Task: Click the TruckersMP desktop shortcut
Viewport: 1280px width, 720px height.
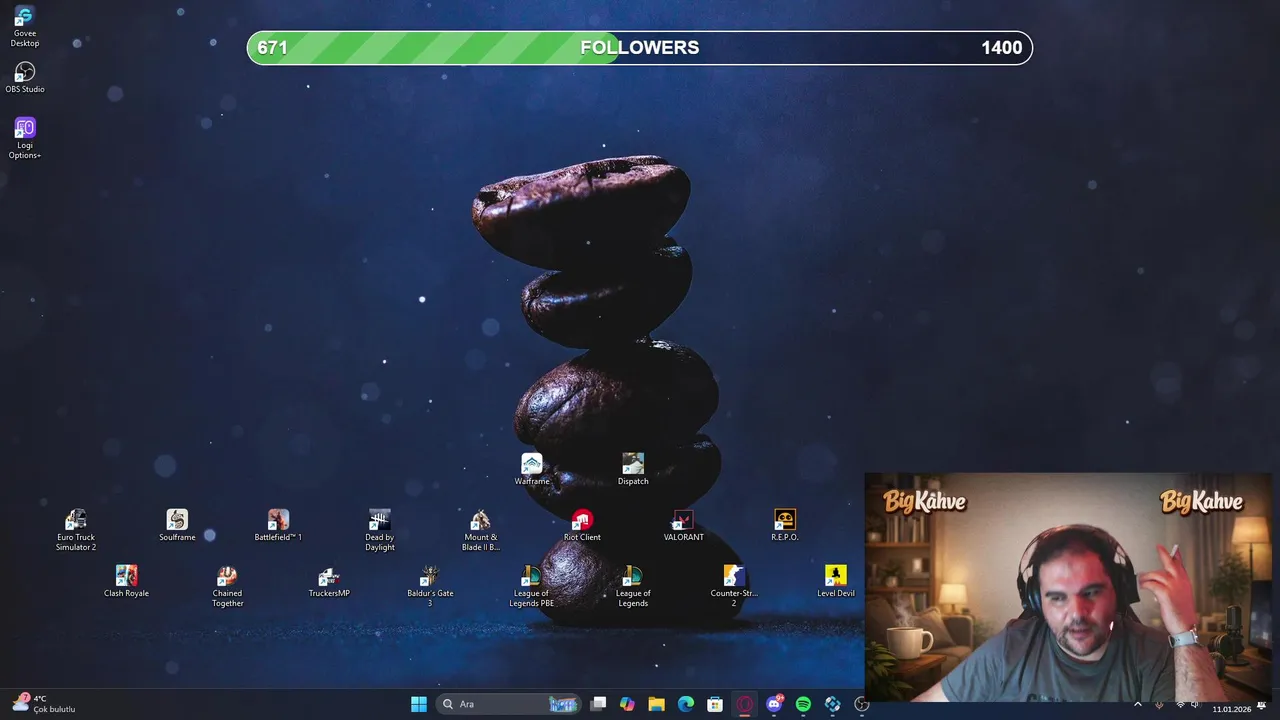Action: tap(329, 582)
